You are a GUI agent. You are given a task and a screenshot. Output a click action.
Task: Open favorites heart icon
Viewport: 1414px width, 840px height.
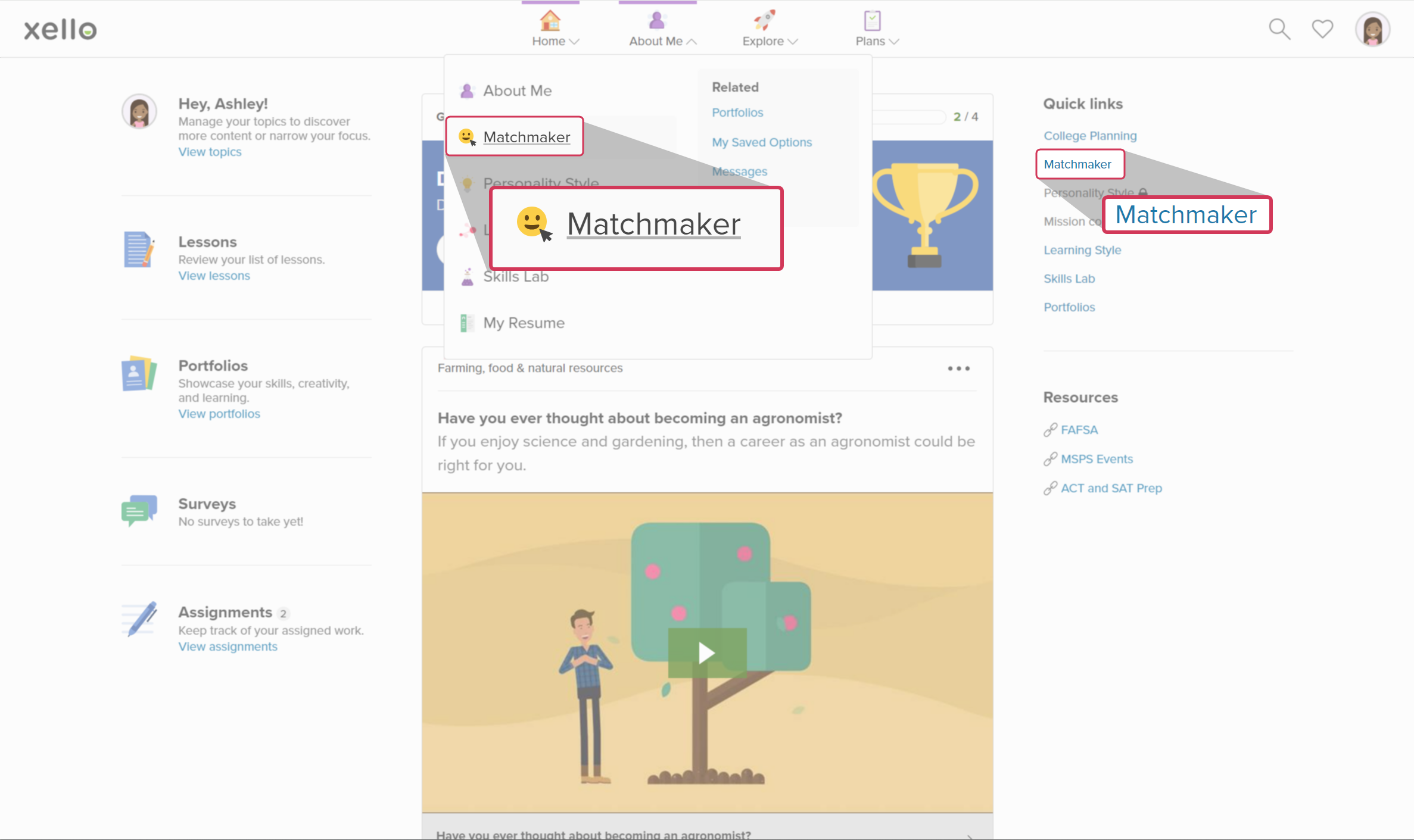tap(1322, 29)
